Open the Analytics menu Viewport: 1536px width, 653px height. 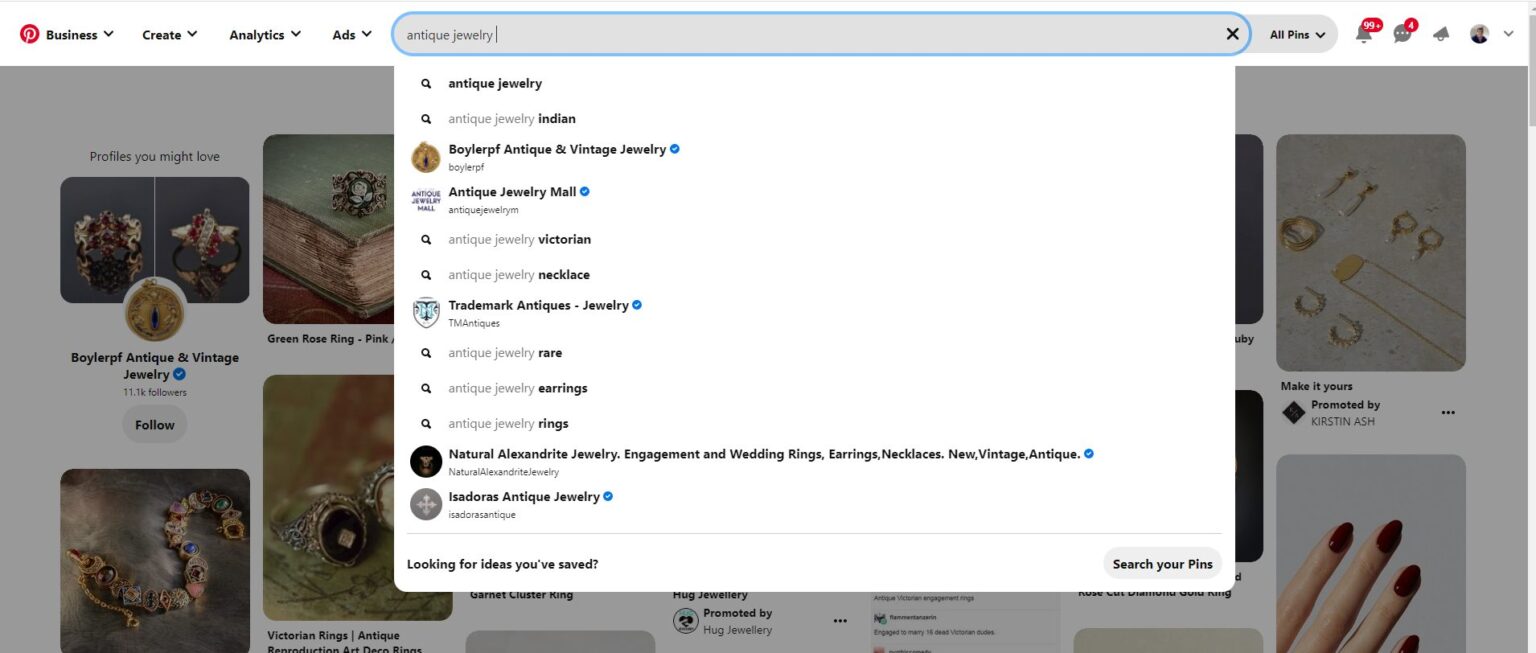pos(263,33)
